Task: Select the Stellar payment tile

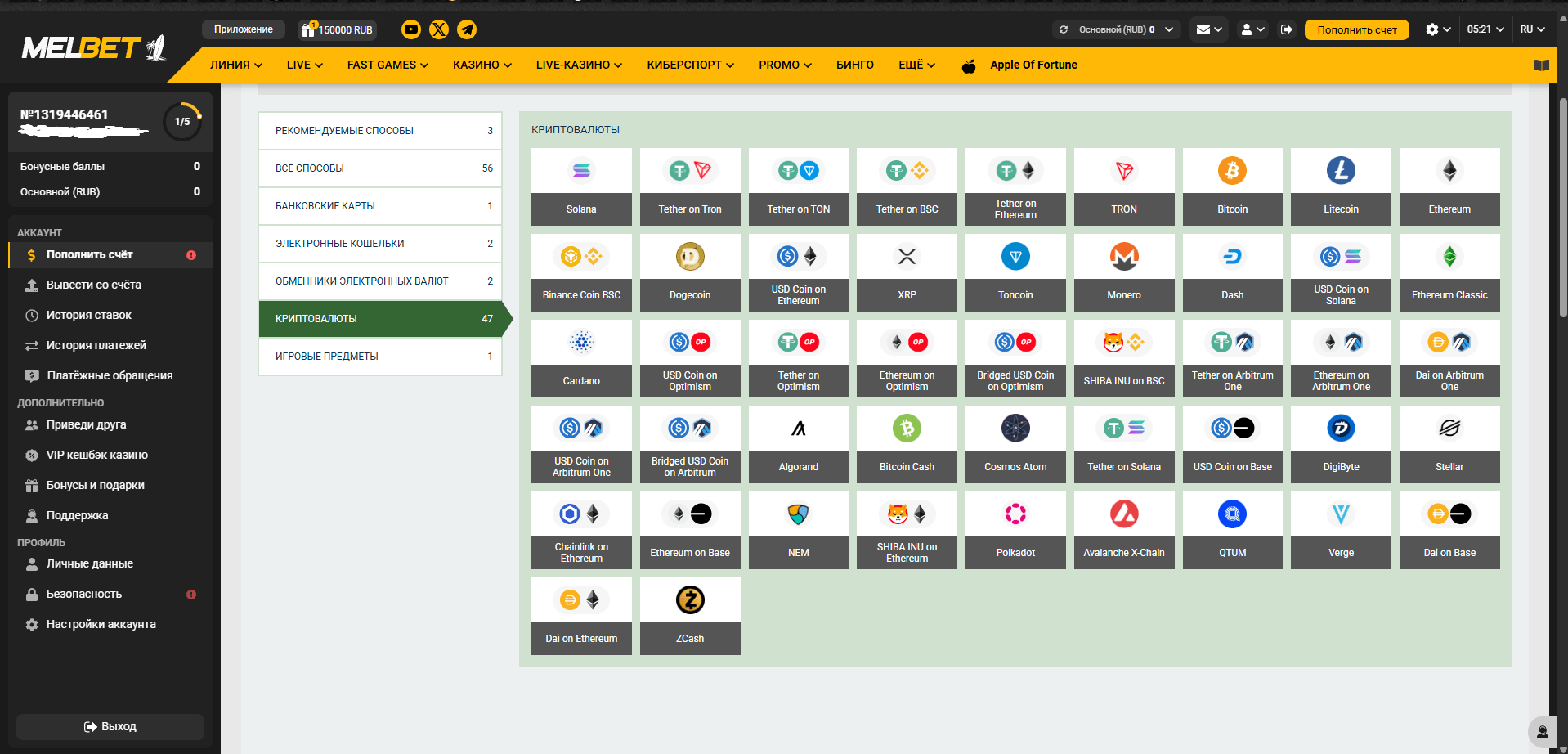Action: tap(1449, 444)
